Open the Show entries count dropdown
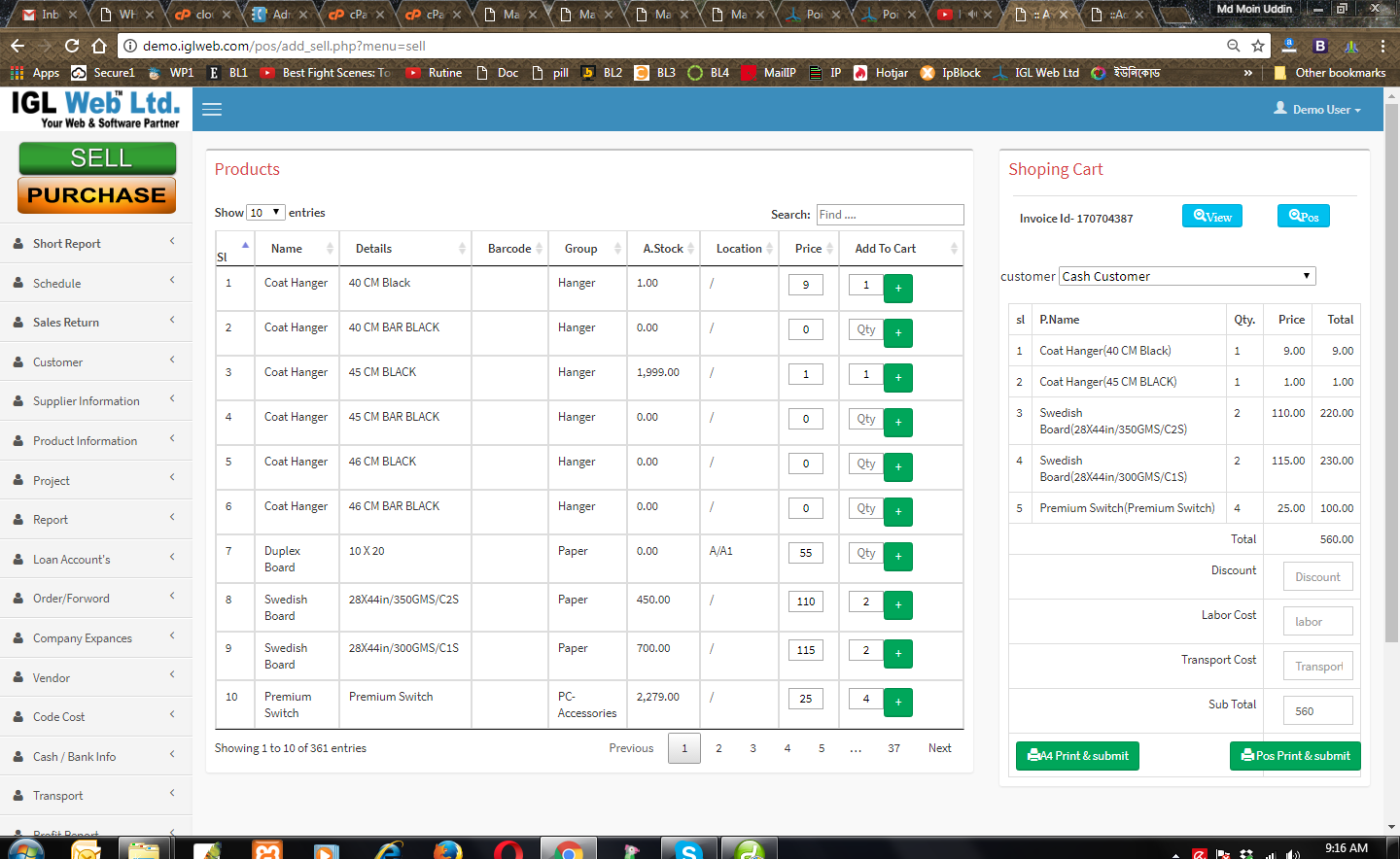 click(265, 213)
